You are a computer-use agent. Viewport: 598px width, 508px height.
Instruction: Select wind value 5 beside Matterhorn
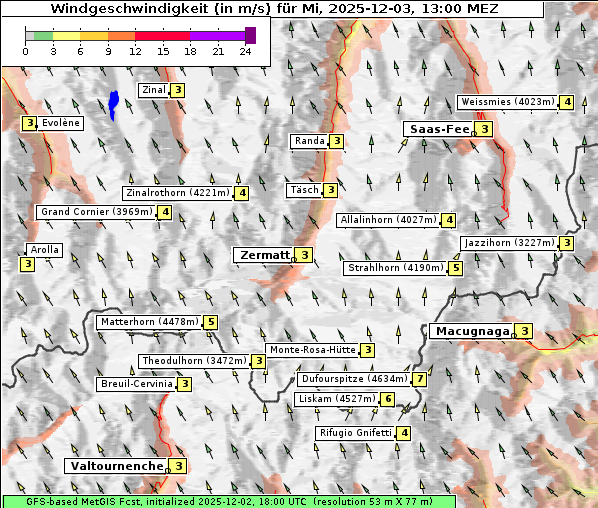pyautogui.click(x=211, y=322)
